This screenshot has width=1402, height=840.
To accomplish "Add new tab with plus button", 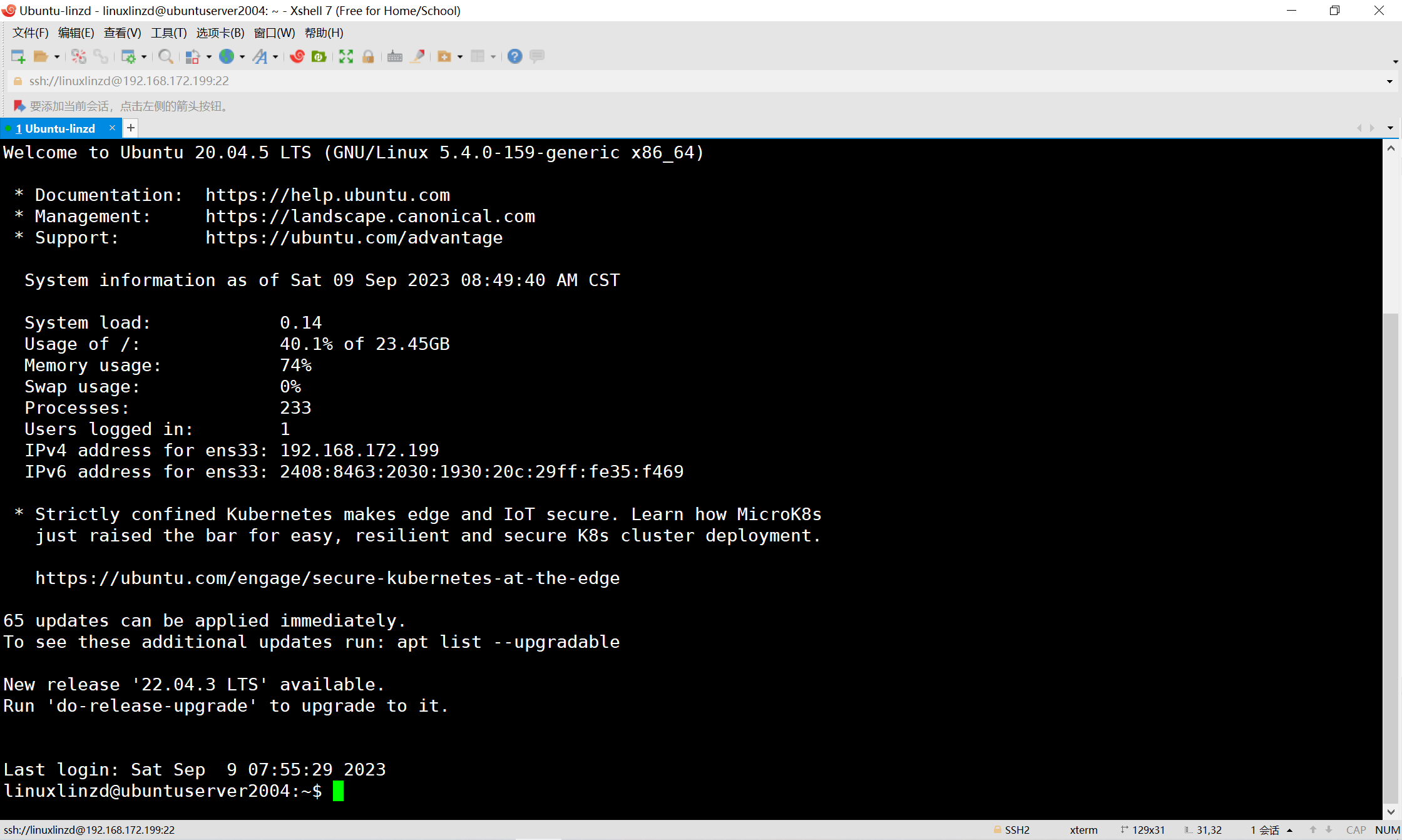I will tap(130, 128).
